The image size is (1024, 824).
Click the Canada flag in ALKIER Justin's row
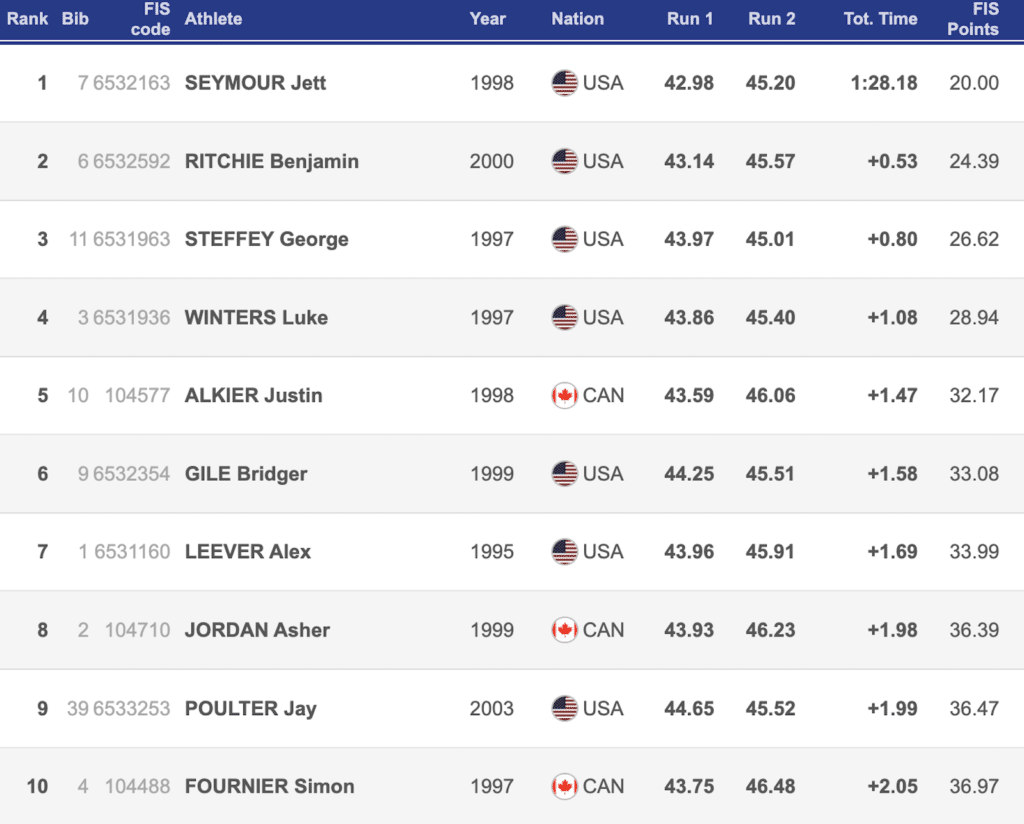[565, 395]
